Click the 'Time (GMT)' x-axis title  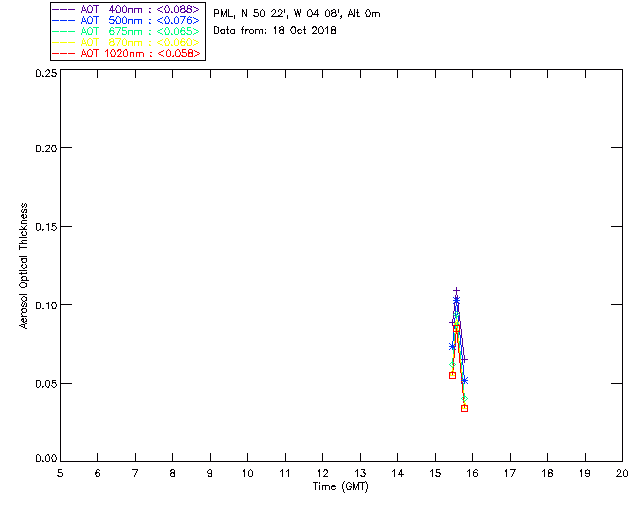[x=340, y=487]
